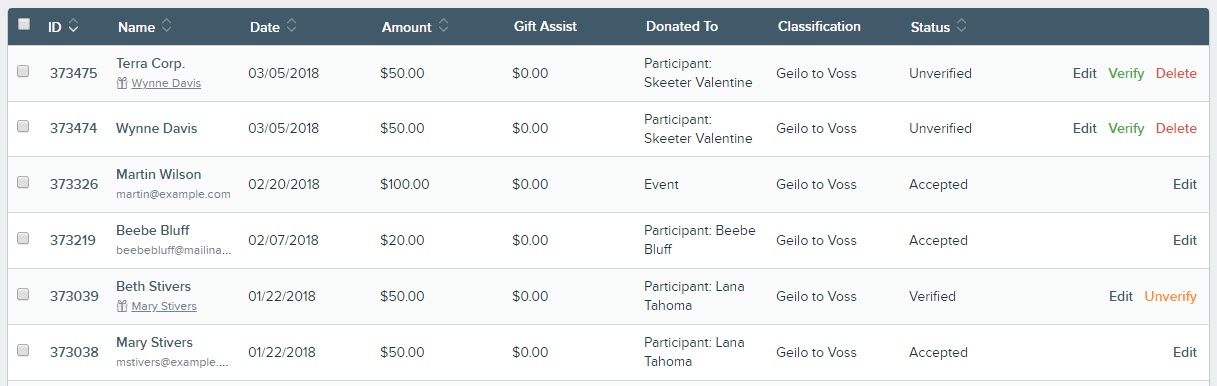1217x386 pixels.
Task: Sort by Name using sort arrows
Action: click(166, 26)
